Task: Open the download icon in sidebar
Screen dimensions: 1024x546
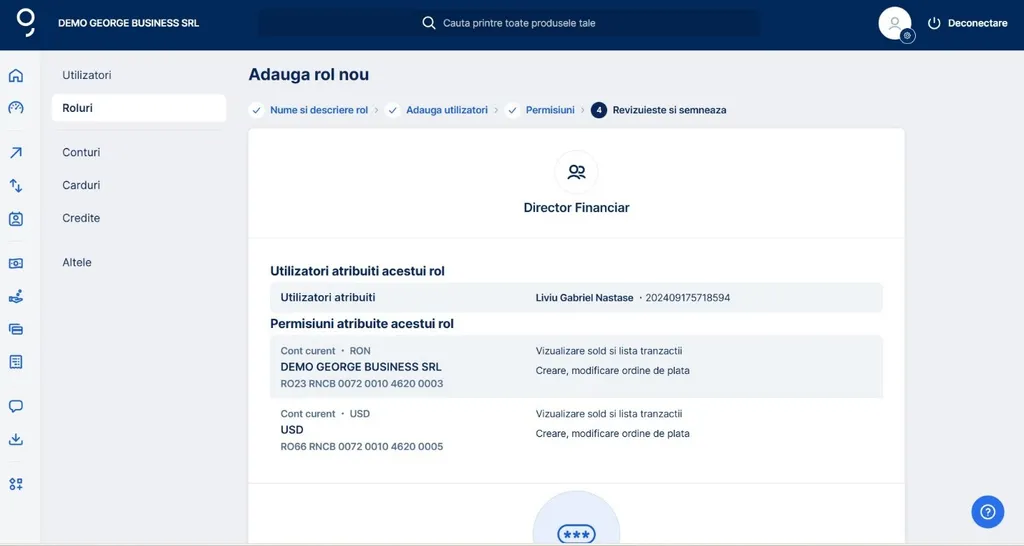Action: point(16,439)
